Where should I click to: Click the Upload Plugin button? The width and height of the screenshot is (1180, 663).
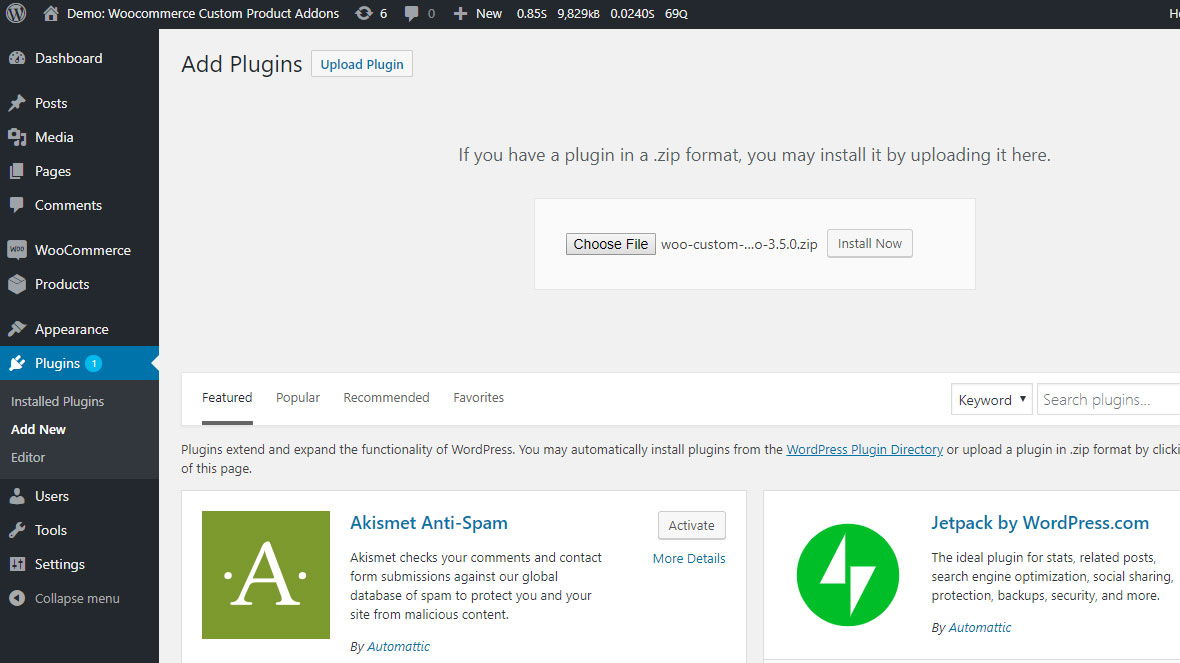pos(362,64)
